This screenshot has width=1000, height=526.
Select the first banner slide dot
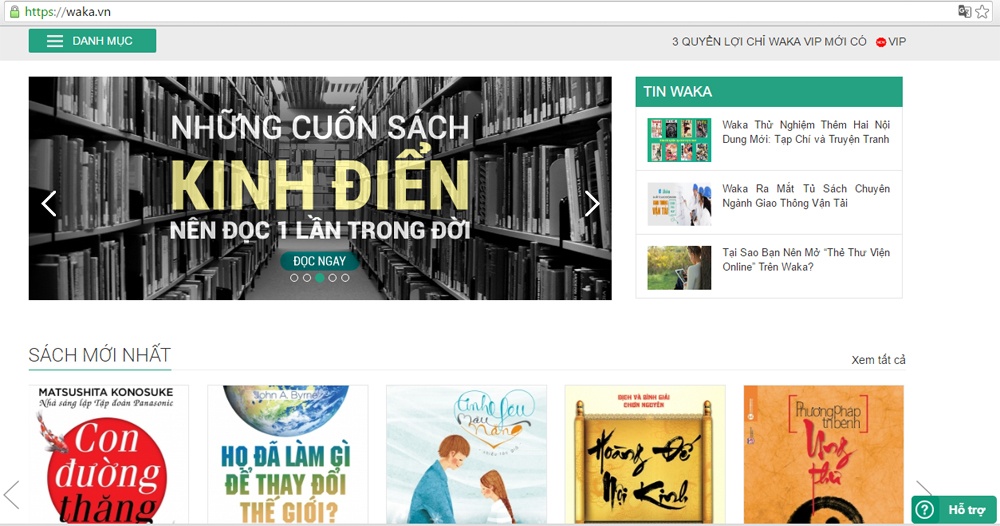point(294,278)
